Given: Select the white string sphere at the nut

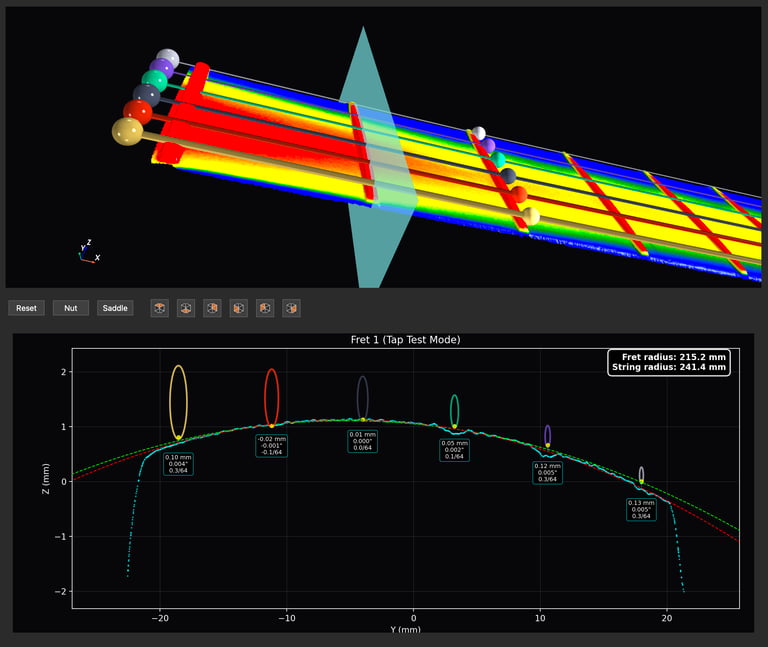Looking at the screenshot, I should (x=168, y=58).
